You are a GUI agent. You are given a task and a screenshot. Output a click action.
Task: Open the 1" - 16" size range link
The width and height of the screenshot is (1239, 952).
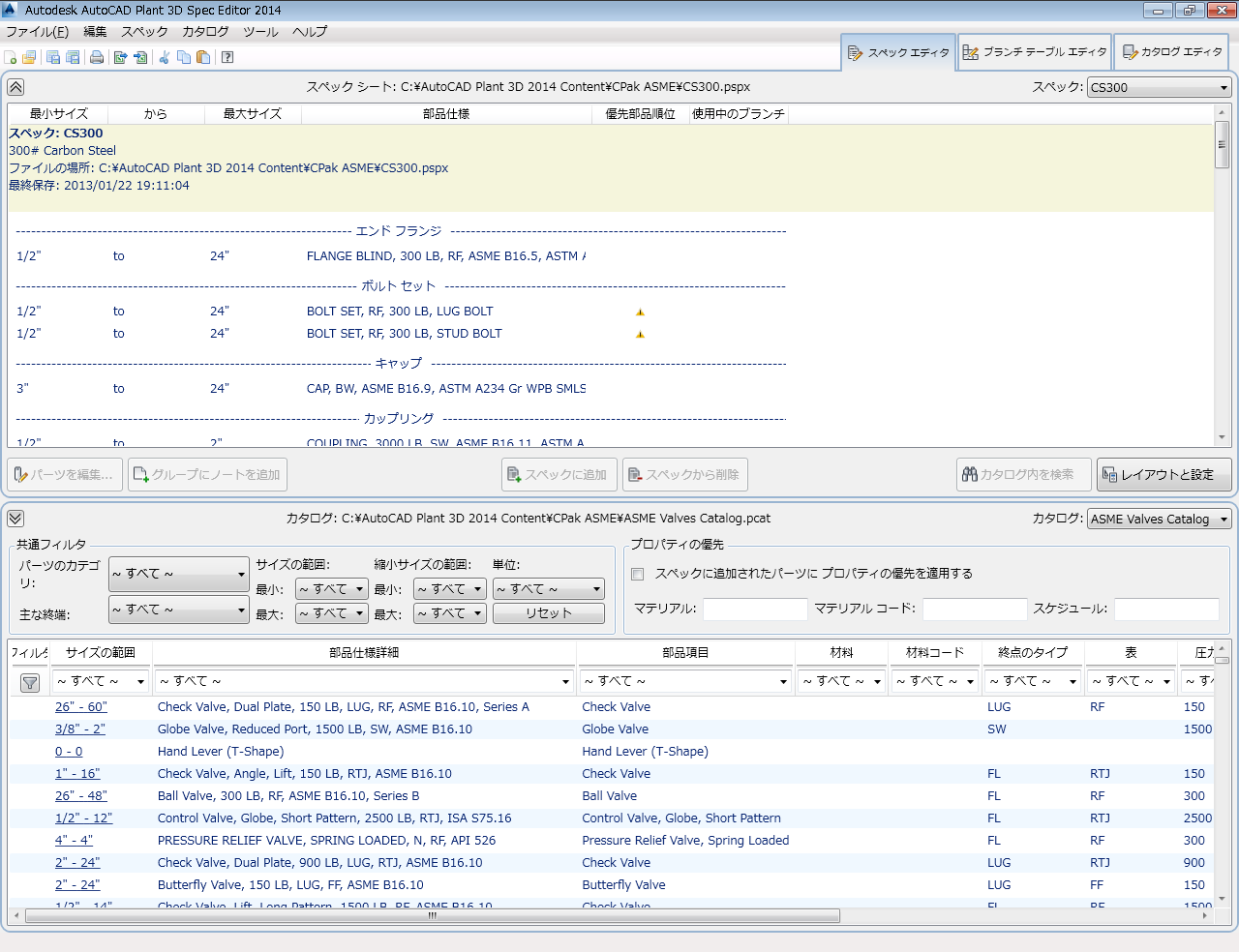(77, 774)
